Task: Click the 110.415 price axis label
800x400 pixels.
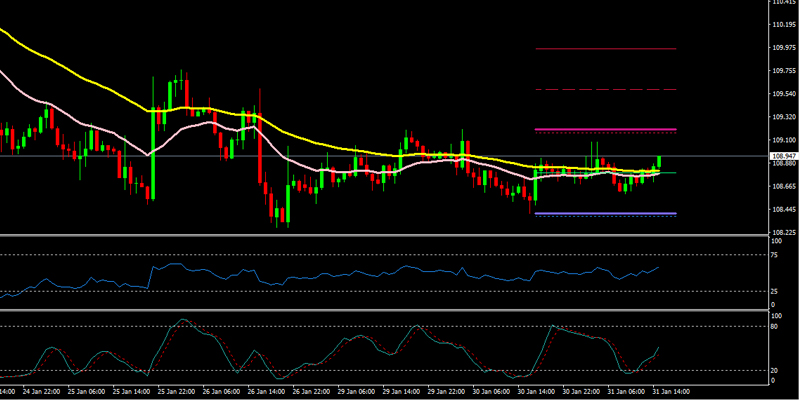Action: tap(783, 3)
